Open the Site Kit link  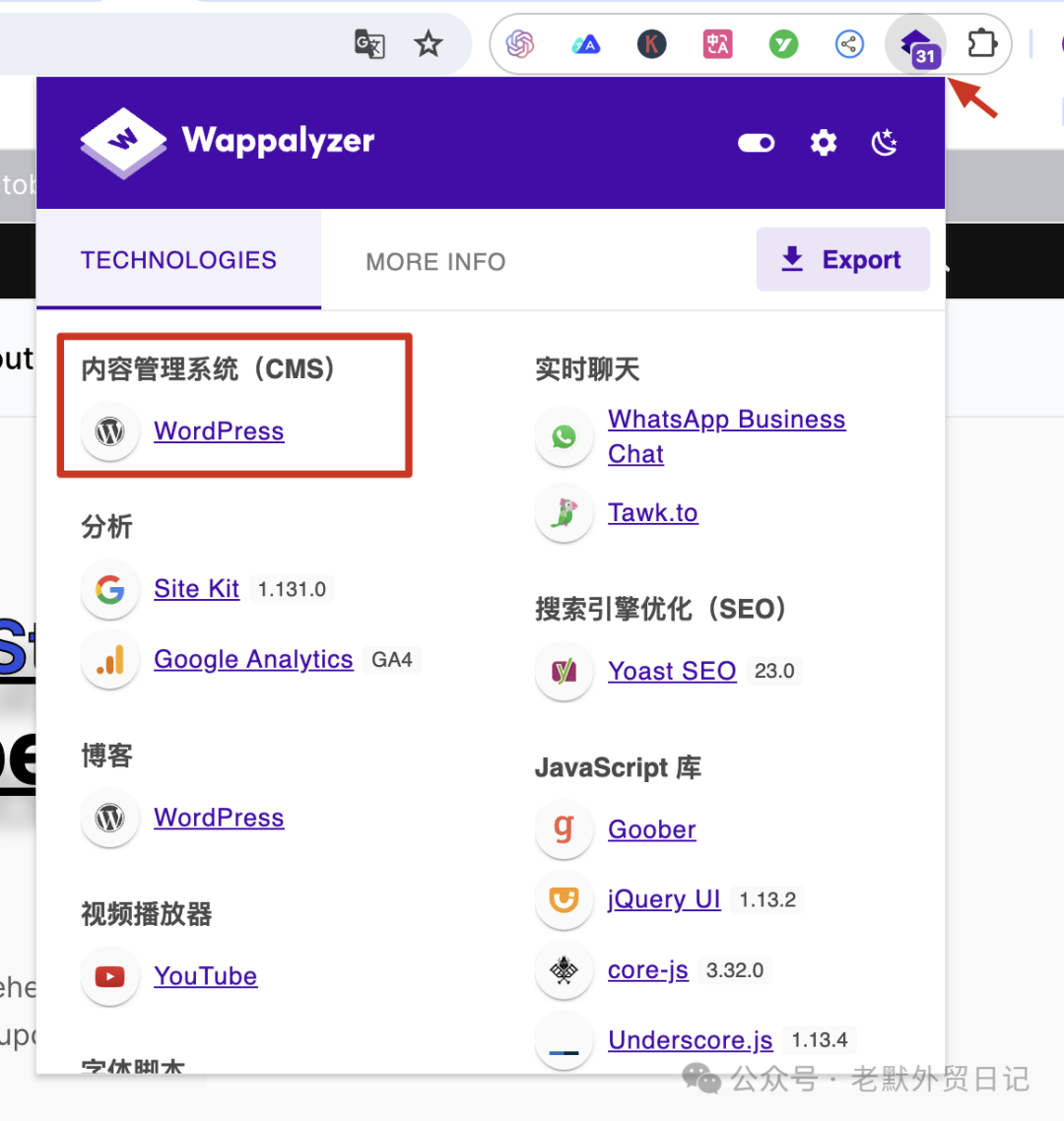(x=197, y=588)
